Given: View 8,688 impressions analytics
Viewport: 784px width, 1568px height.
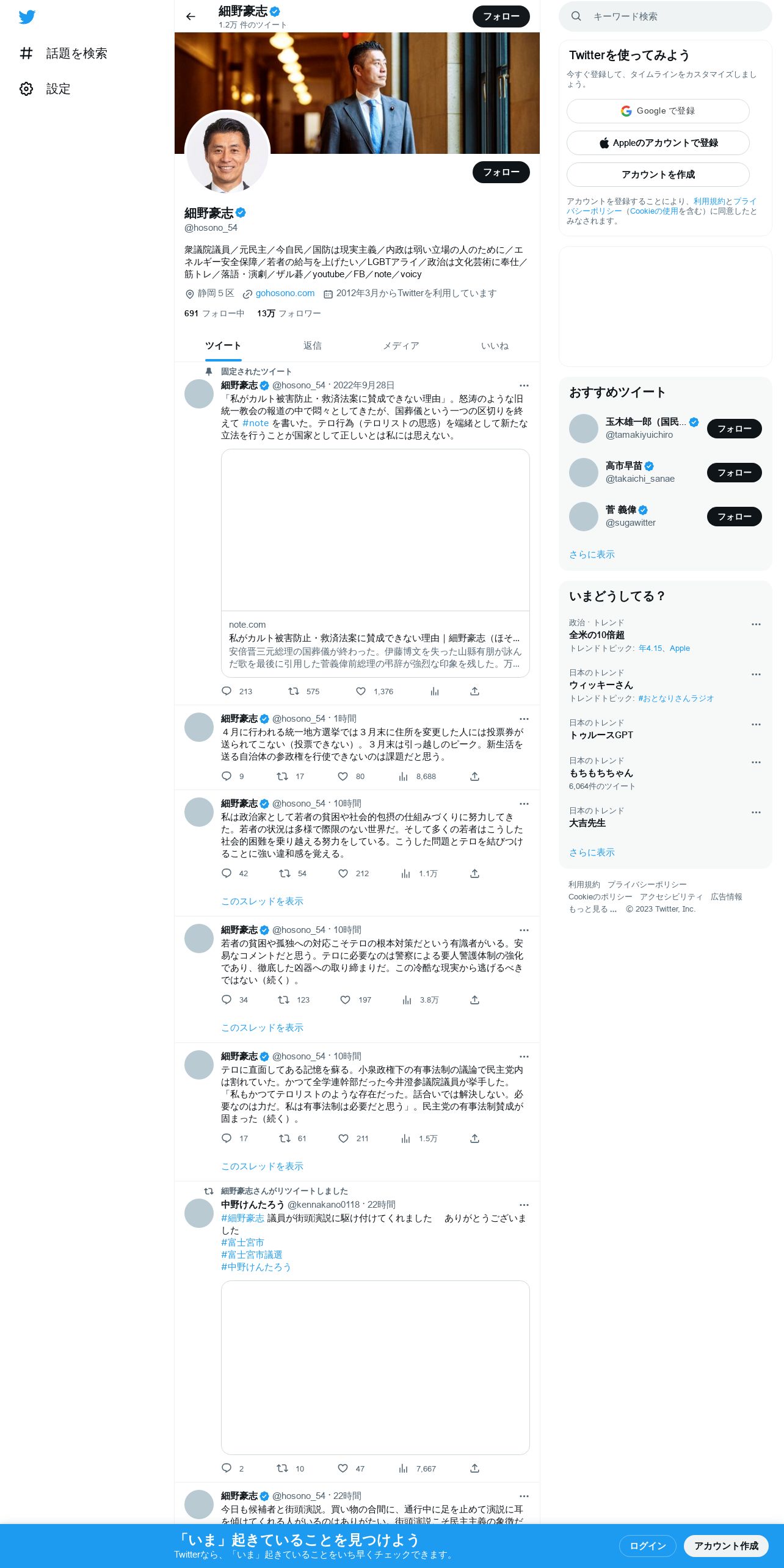Looking at the screenshot, I should [417, 776].
